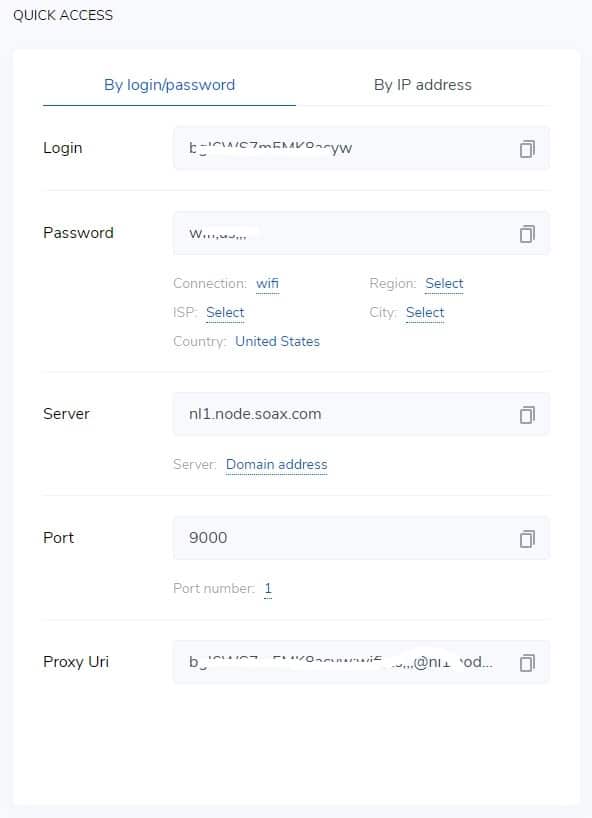
Task: Copy the Password value
Action: [x=527, y=234]
